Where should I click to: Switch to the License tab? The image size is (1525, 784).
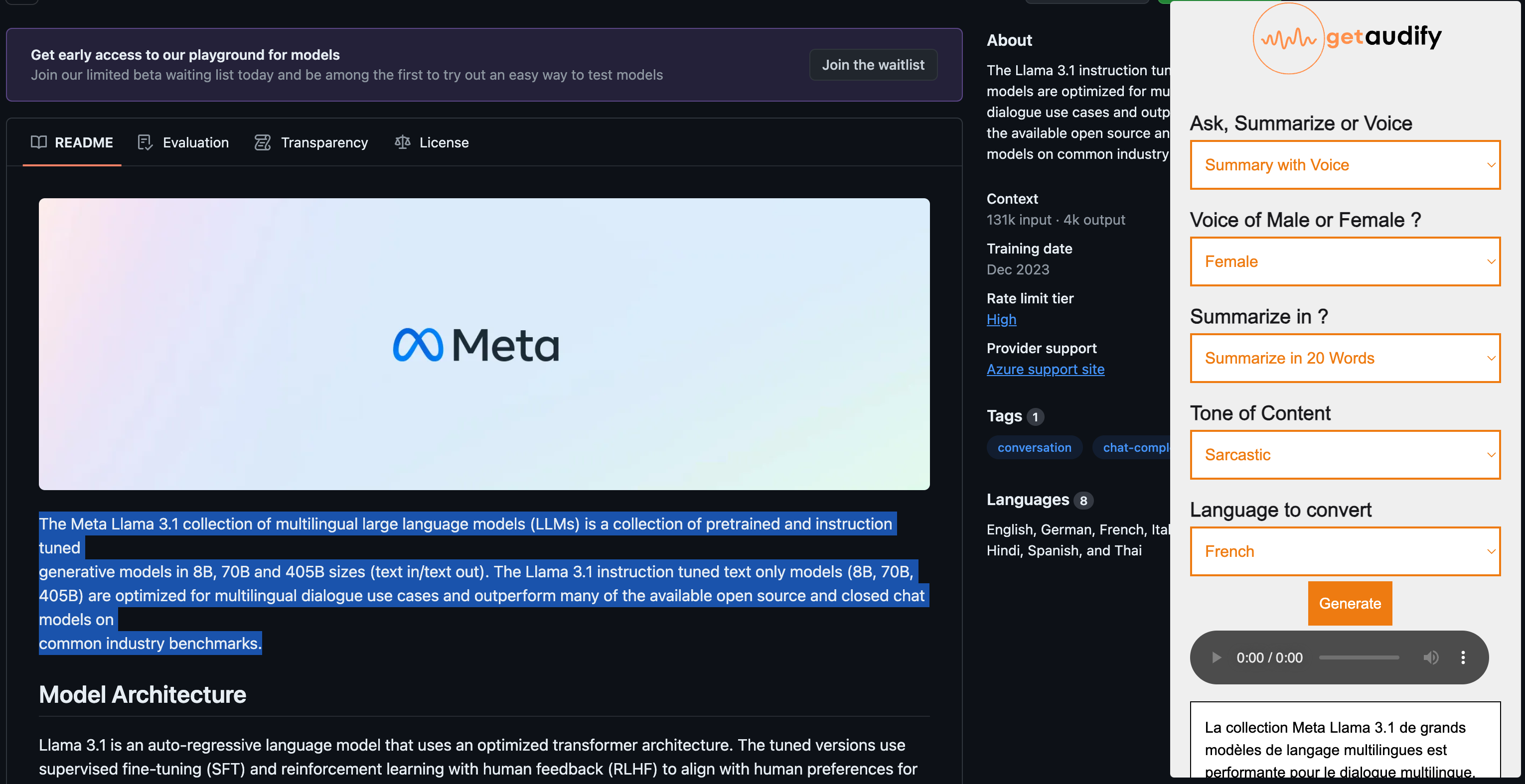point(432,142)
